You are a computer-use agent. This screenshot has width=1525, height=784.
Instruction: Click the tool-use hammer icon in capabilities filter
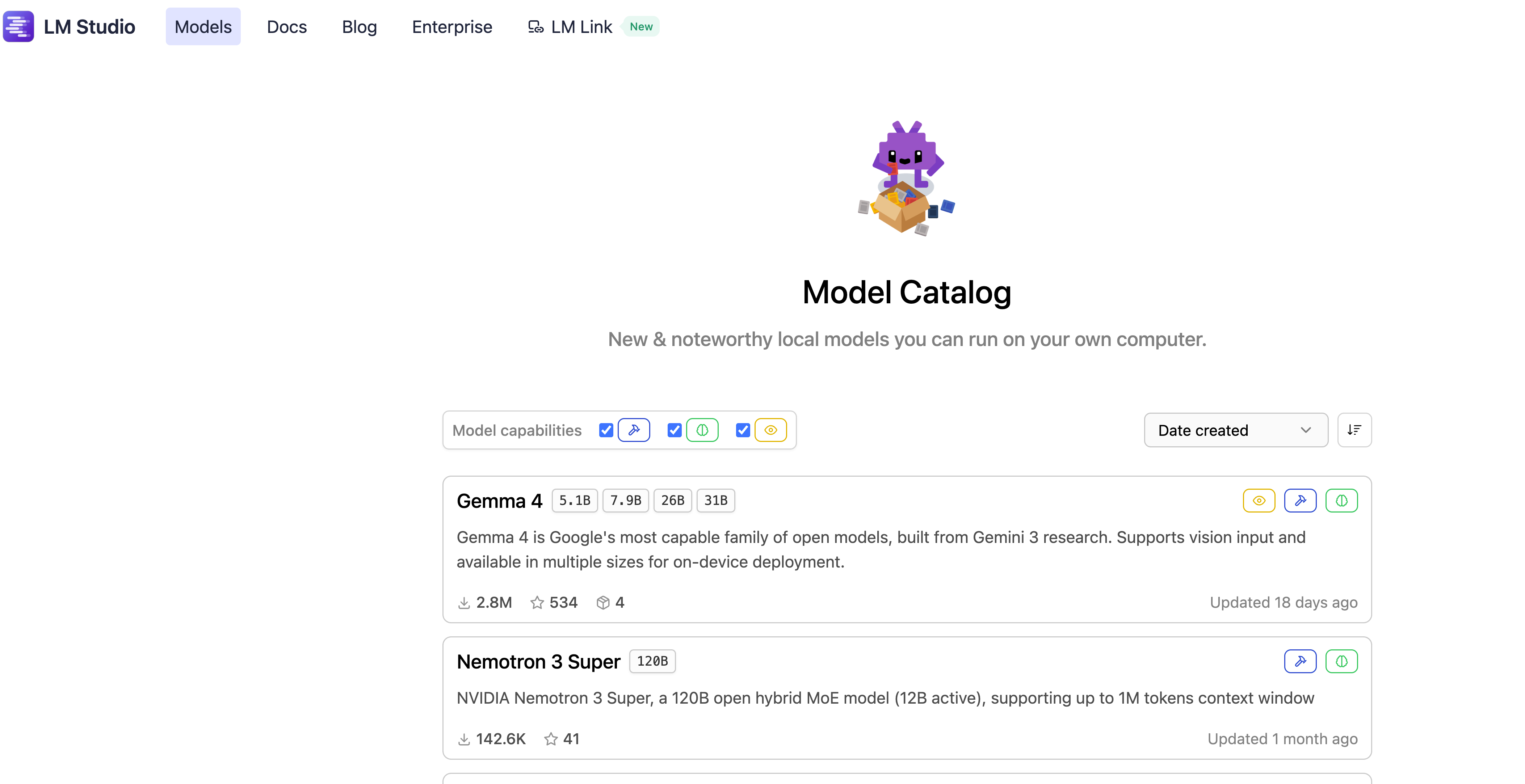coord(634,430)
